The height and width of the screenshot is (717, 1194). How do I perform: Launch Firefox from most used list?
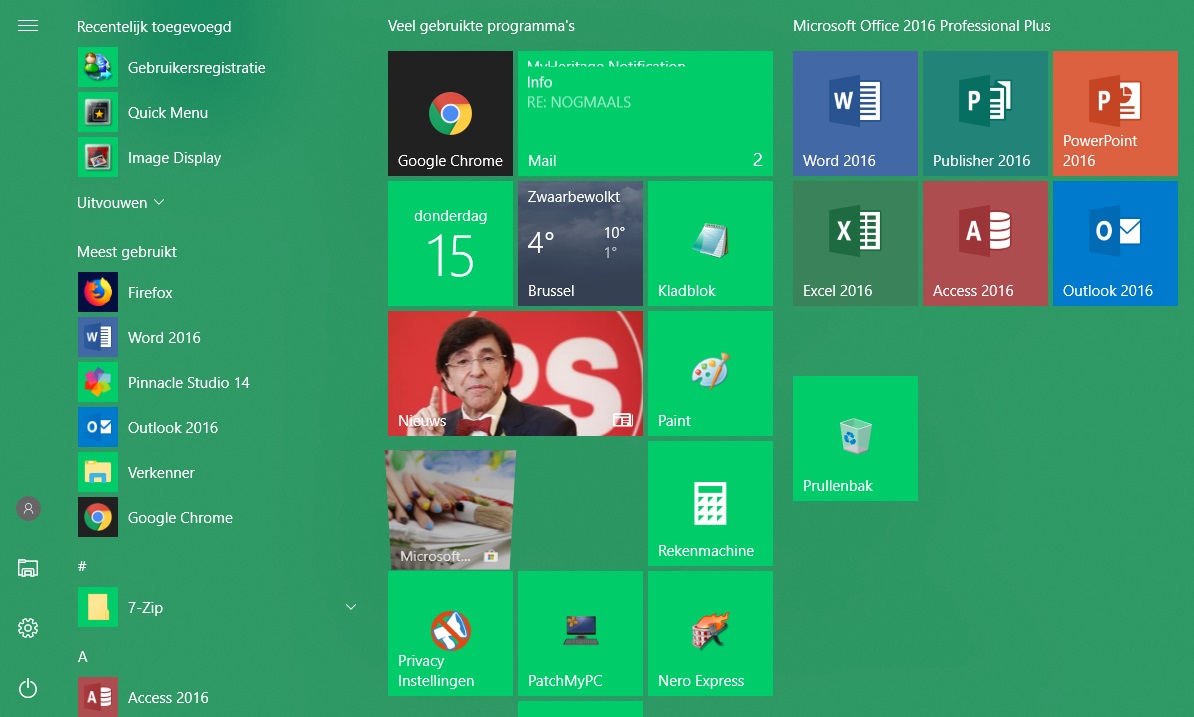click(x=217, y=292)
